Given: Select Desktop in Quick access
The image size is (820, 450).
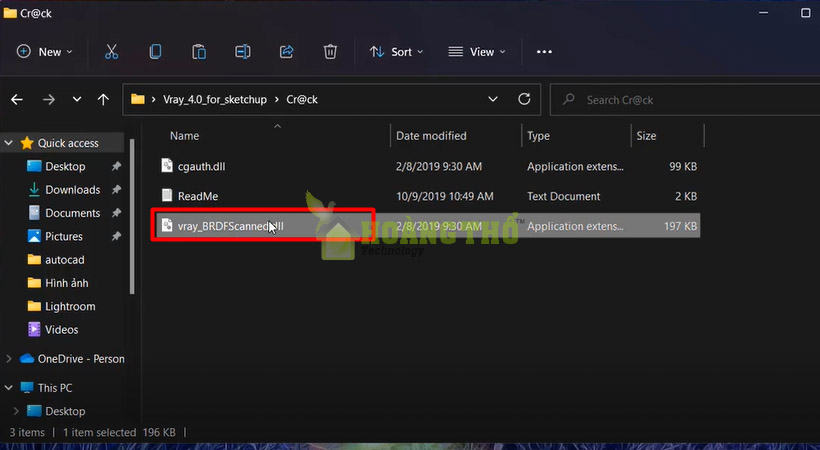Looking at the screenshot, I should (x=65, y=166).
